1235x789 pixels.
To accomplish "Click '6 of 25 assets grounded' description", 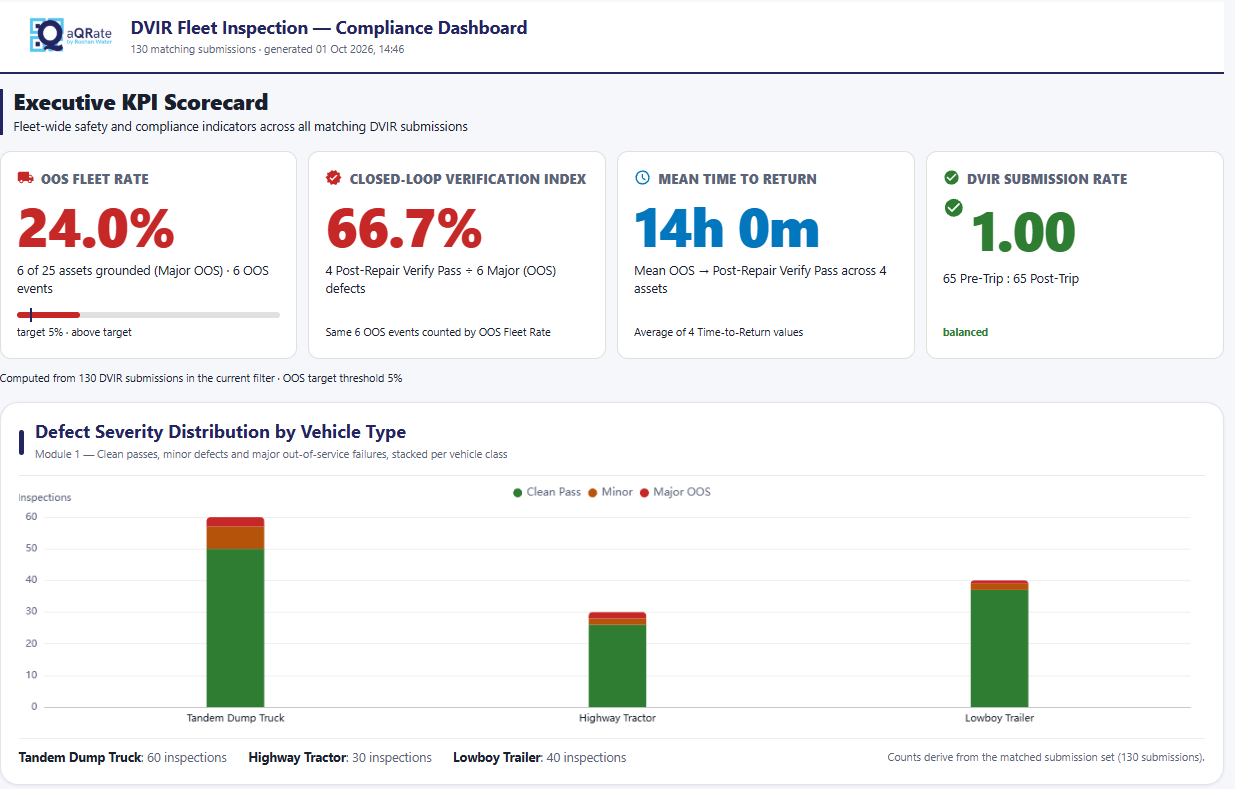I will click(143, 280).
